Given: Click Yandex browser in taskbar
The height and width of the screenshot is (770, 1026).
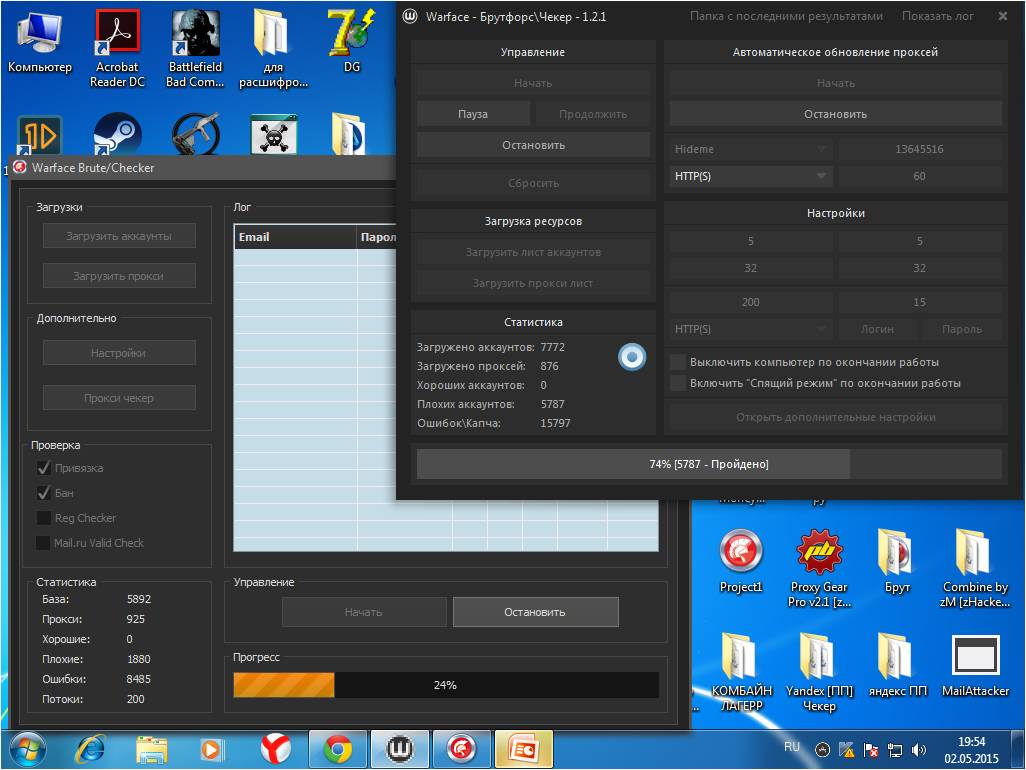Looking at the screenshot, I should [x=275, y=747].
